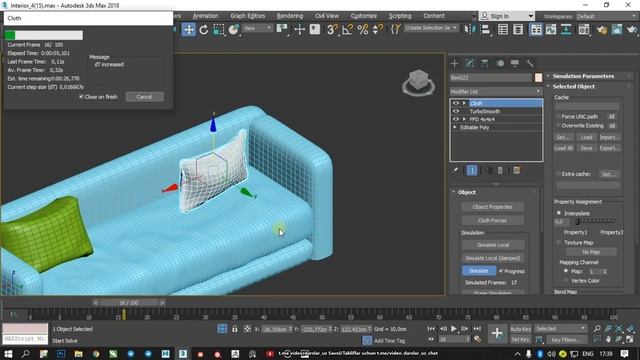Open the Customize menu

tap(364, 16)
